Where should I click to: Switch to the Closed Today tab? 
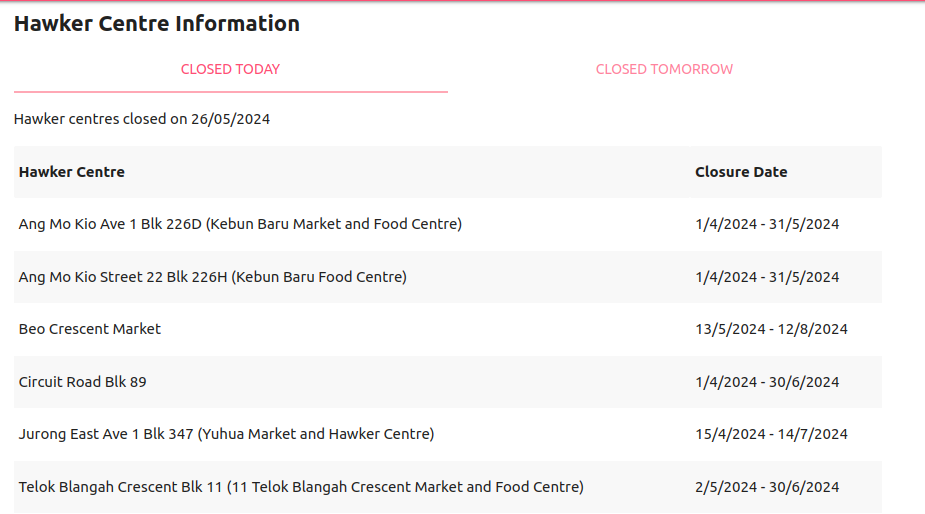(230, 70)
